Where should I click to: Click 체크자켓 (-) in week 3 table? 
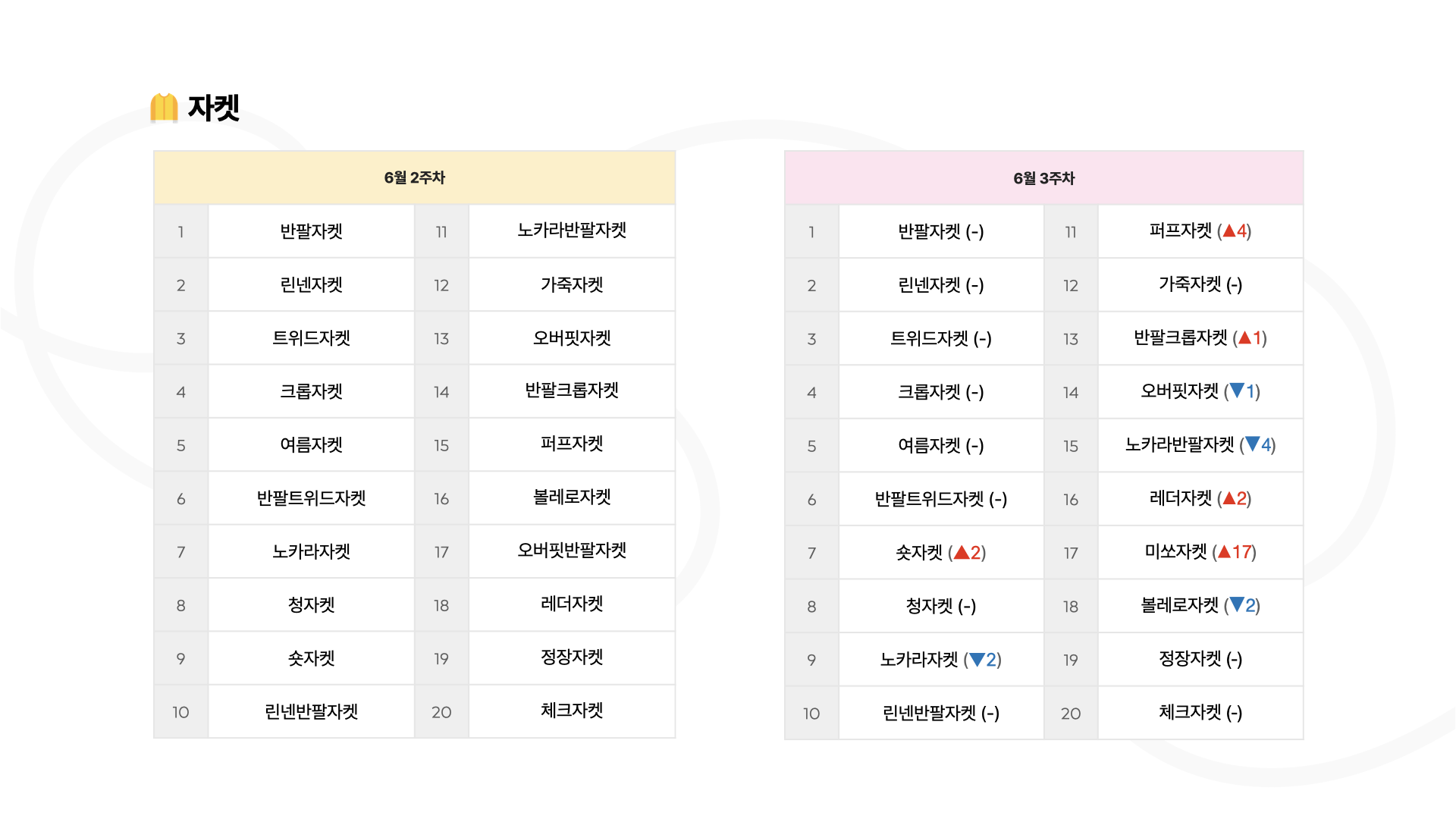coord(1200,712)
